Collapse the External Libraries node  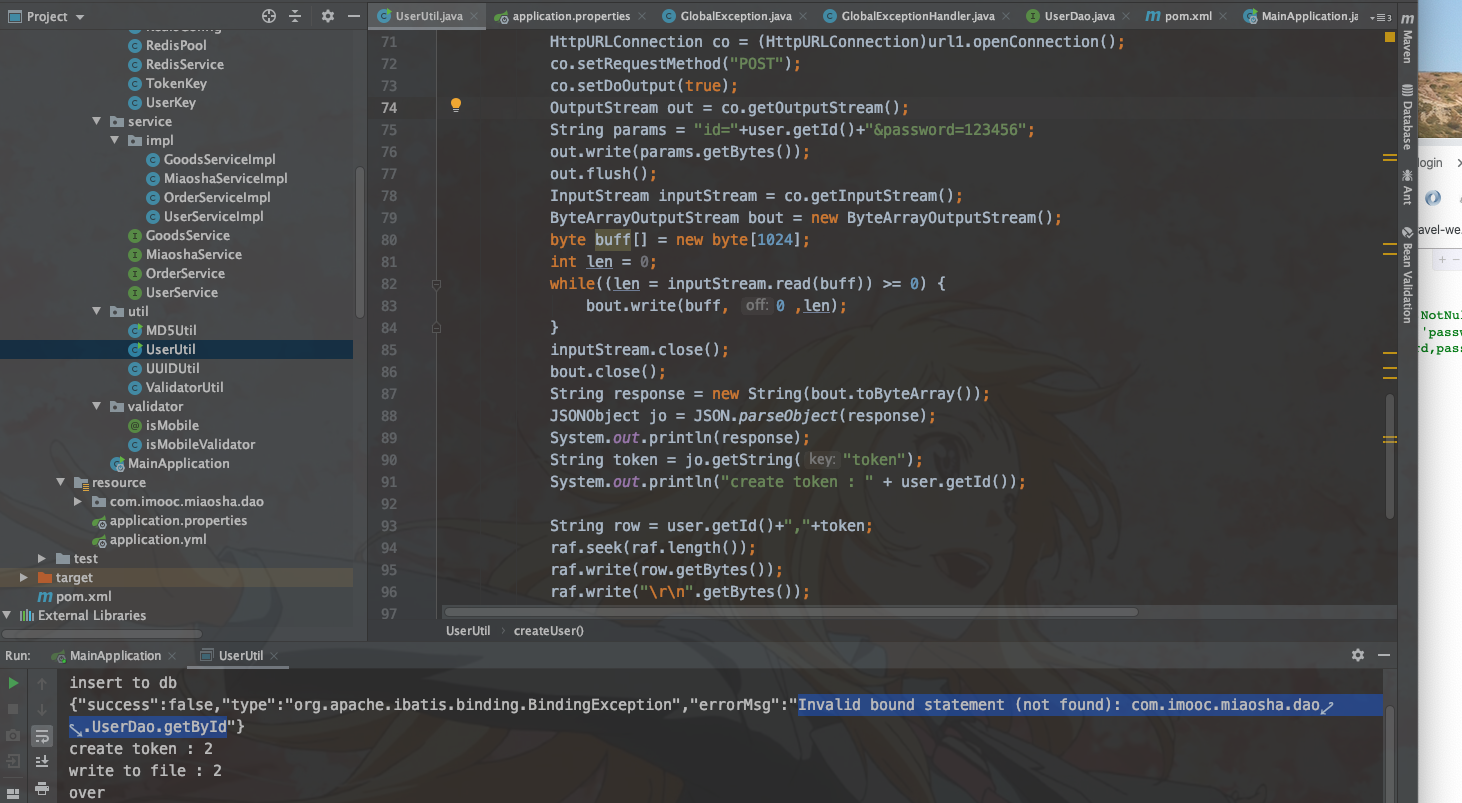(7, 615)
